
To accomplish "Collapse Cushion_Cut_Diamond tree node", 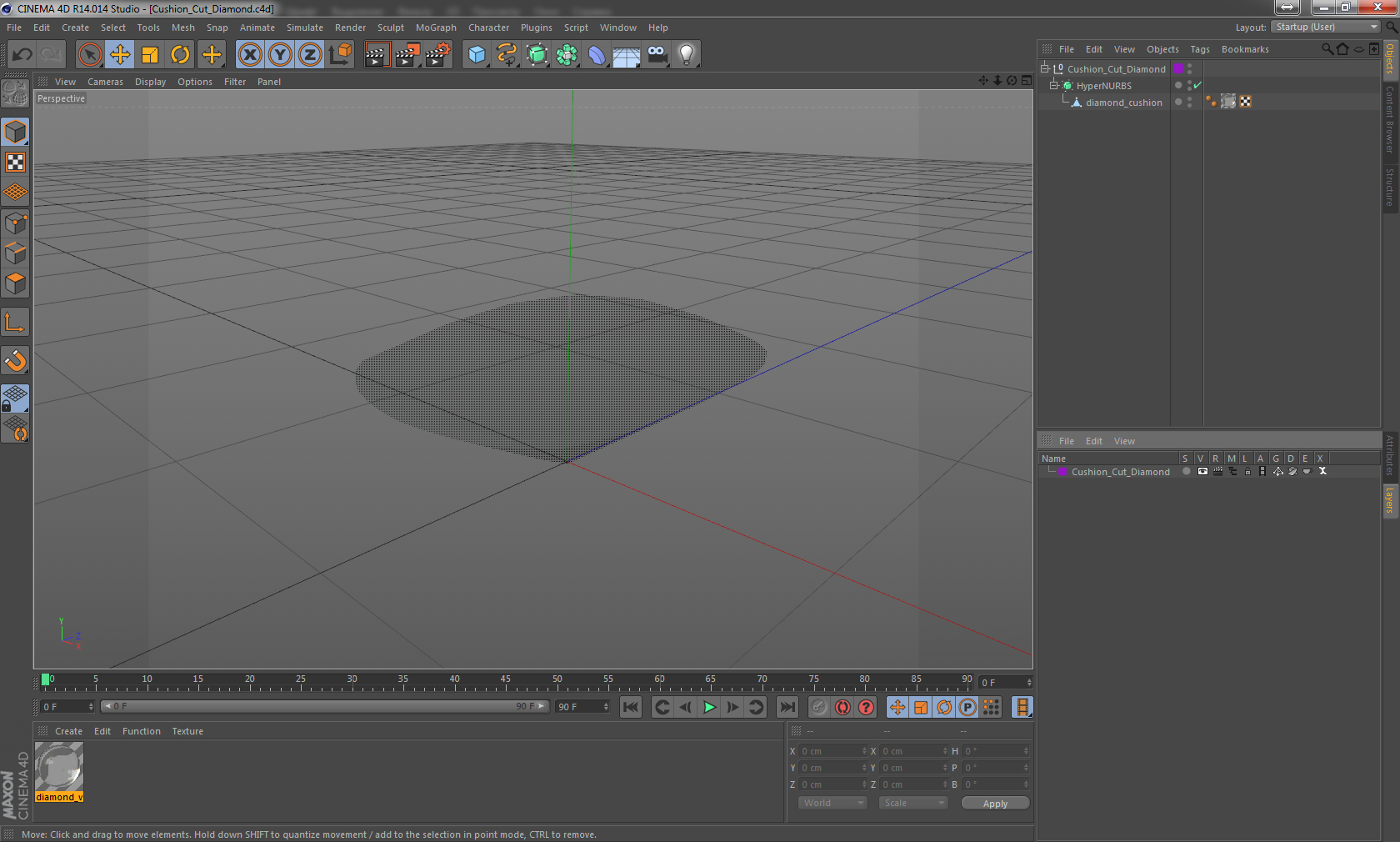I will pos(1044,68).
